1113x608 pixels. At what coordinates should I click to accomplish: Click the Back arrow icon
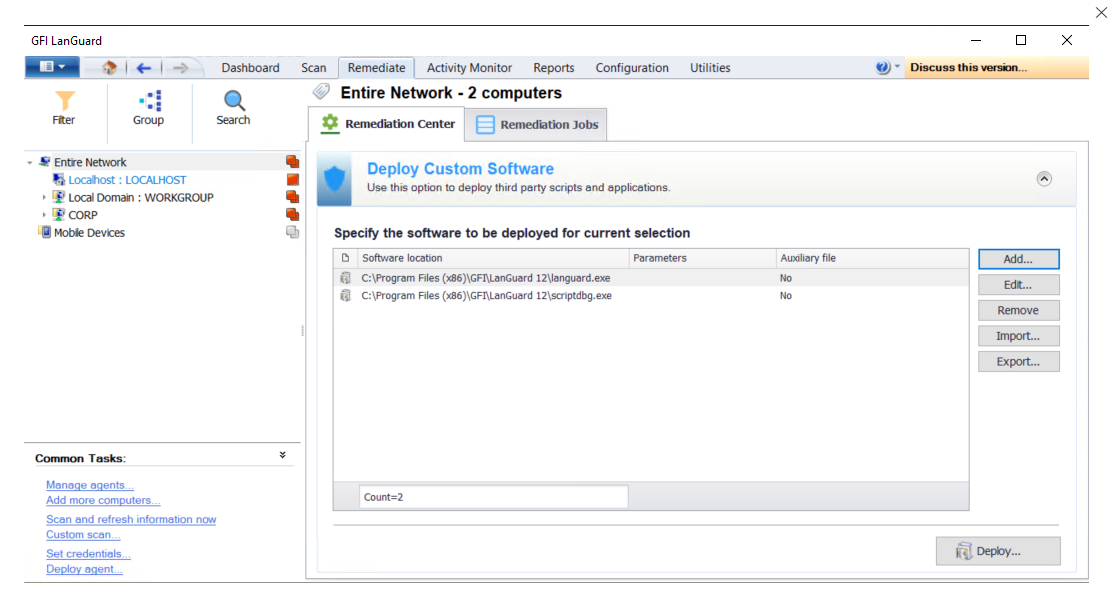[143, 67]
